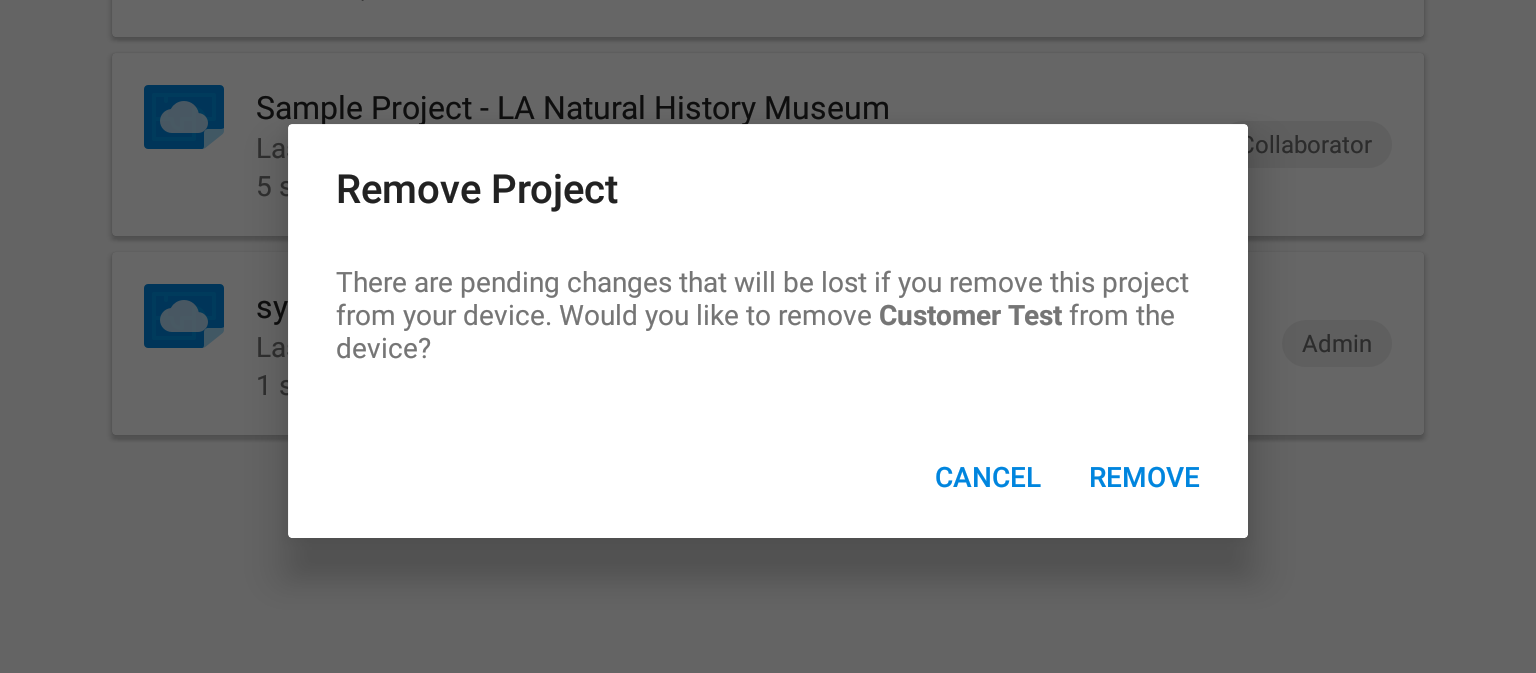The image size is (1536, 673).
Task: Click the "La" subtitle text under Sample Project title
Action: pyautogui.click(x=272, y=148)
